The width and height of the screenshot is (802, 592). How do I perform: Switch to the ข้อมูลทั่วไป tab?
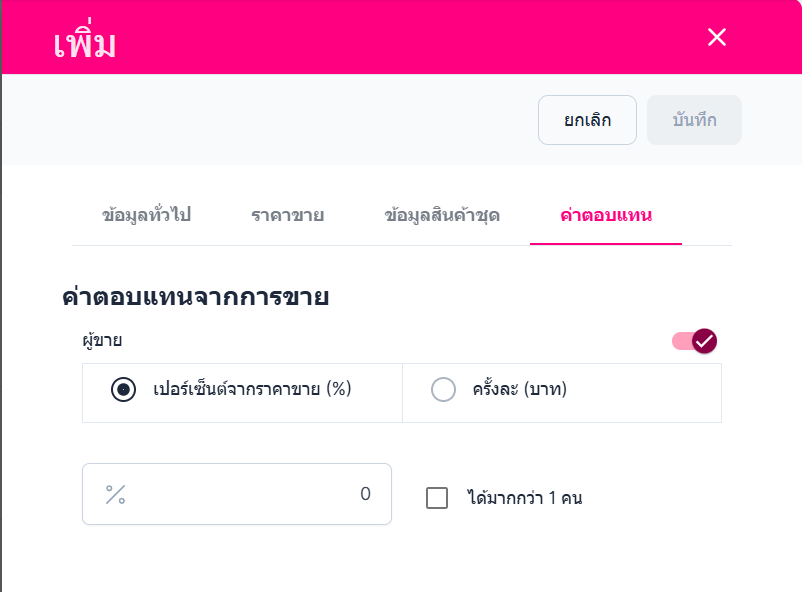click(147, 215)
